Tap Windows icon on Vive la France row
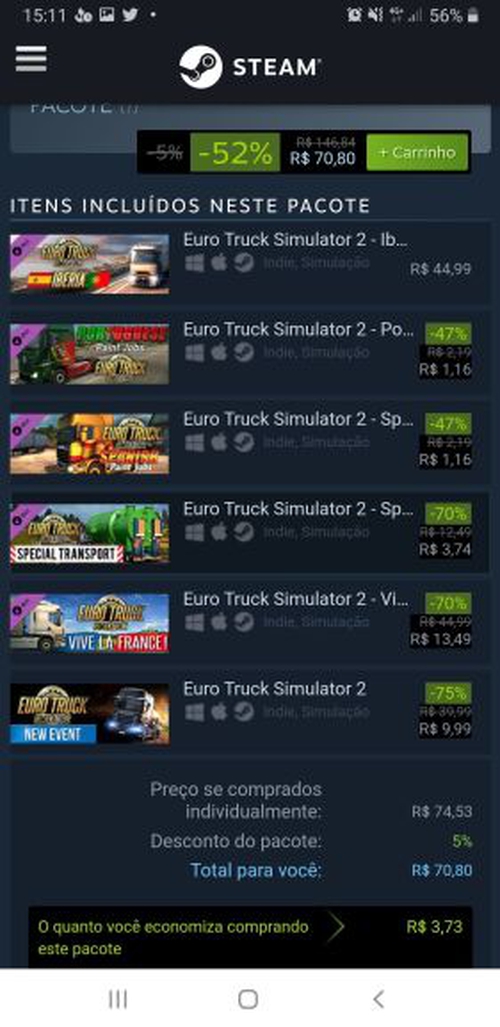Screen dimensions: 500x1027 (x=195, y=622)
